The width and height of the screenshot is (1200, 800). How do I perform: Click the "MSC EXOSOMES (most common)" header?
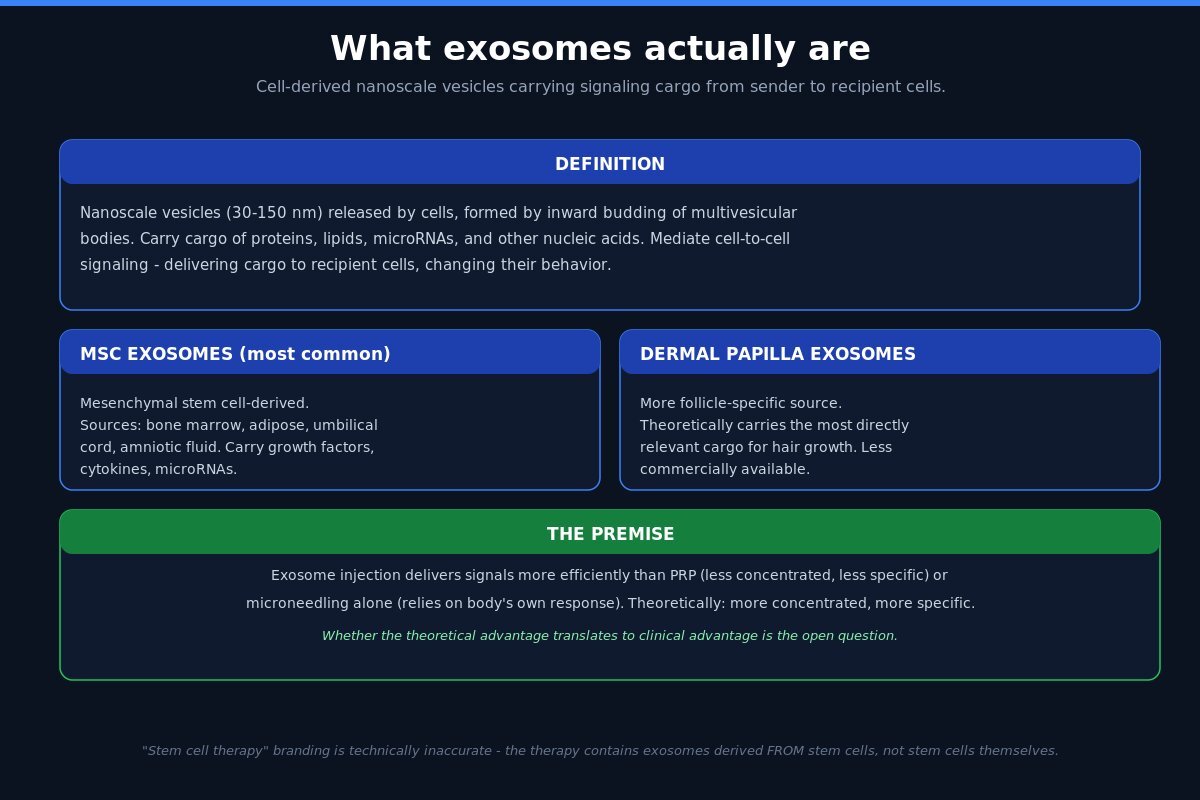click(x=330, y=353)
